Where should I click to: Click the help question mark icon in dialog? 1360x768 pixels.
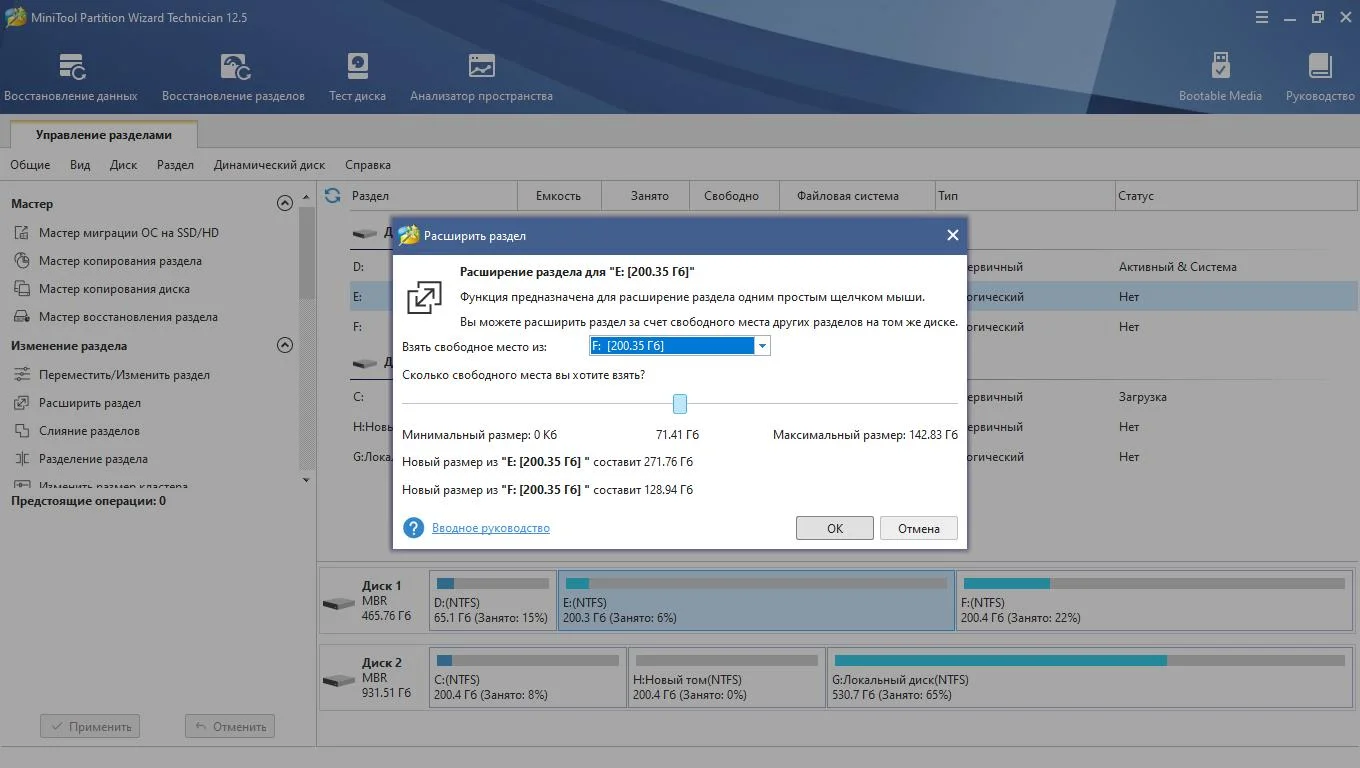click(413, 528)
